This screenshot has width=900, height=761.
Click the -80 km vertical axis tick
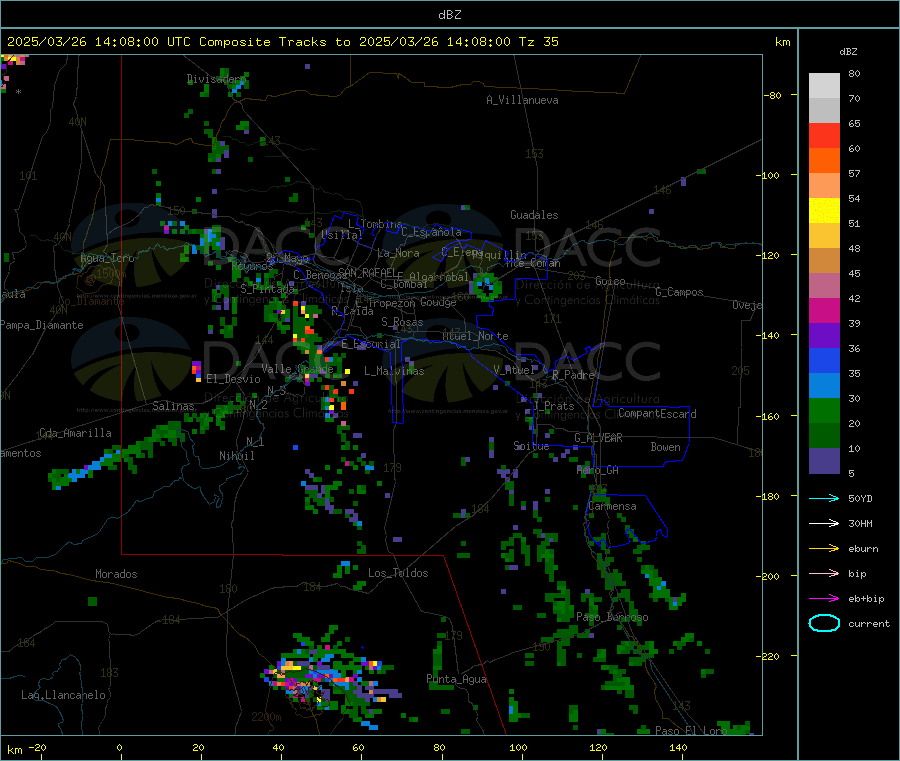tap(775, 95)
